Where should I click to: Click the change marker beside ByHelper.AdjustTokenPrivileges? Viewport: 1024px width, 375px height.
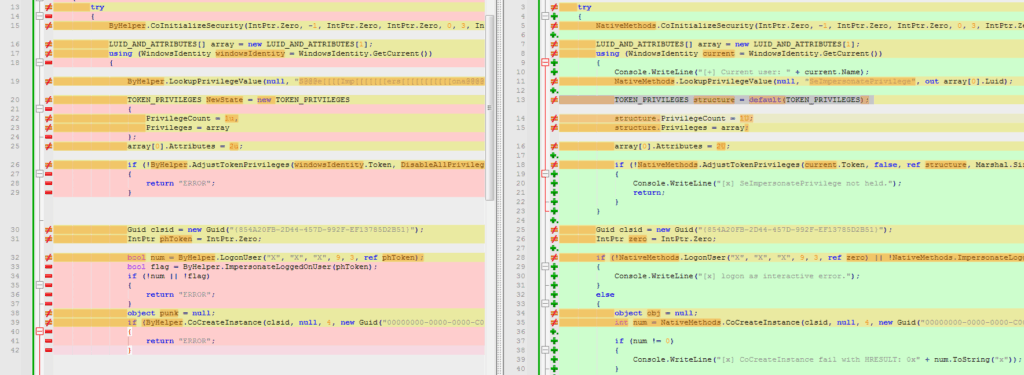(48, 165)
